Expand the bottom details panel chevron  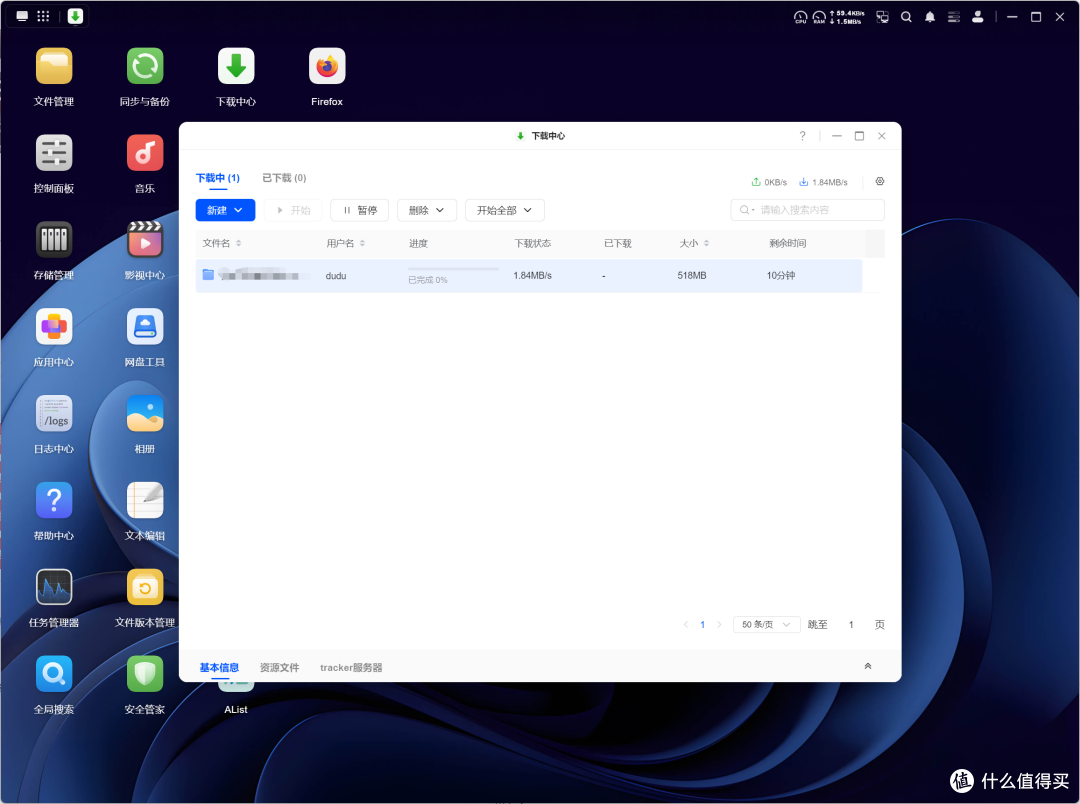(868, 666)
